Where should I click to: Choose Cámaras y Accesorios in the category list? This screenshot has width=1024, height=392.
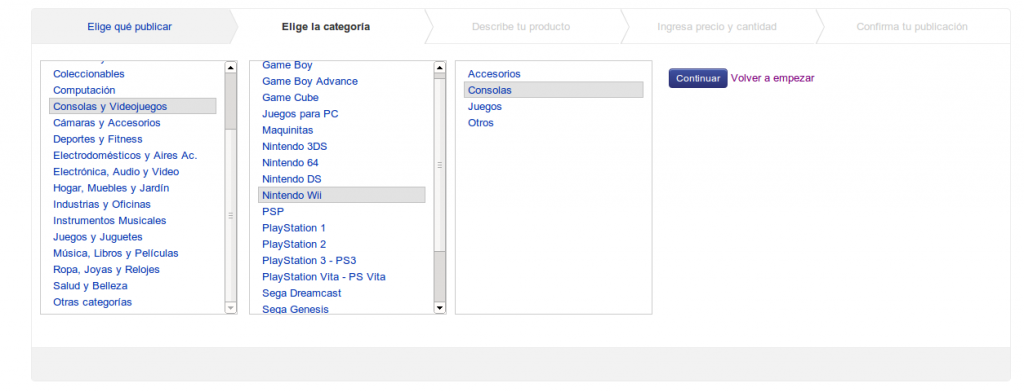[106, 123]
